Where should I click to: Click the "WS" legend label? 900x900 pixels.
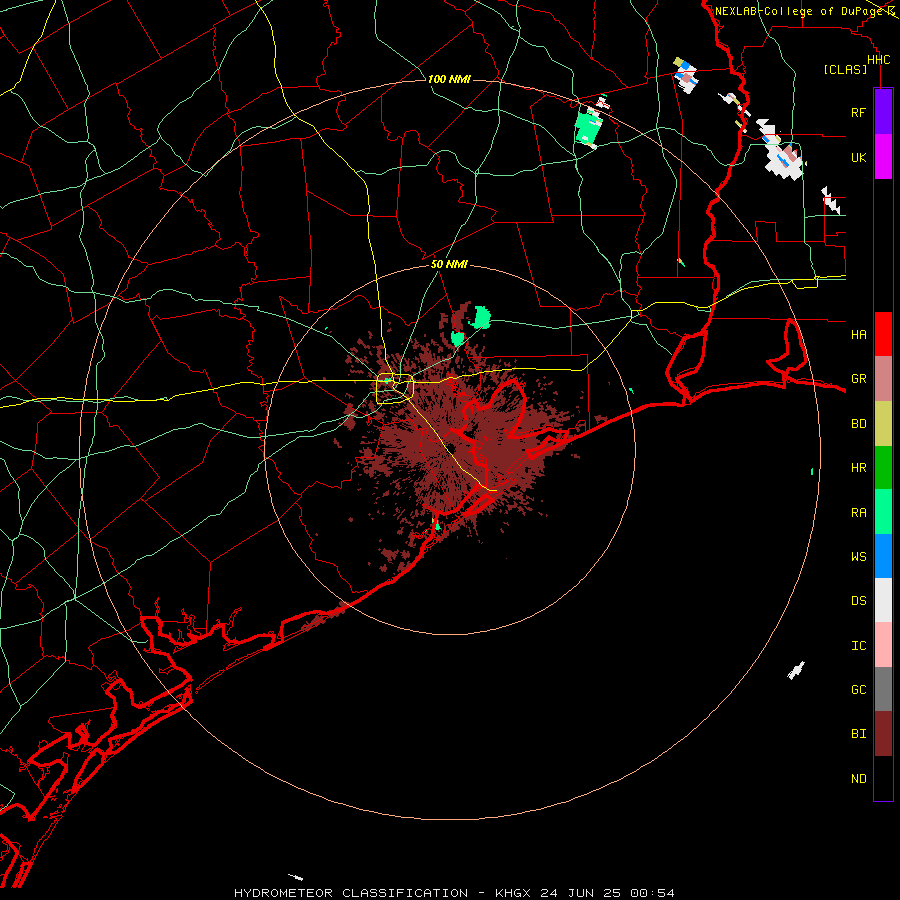click(x=859, y=556)
